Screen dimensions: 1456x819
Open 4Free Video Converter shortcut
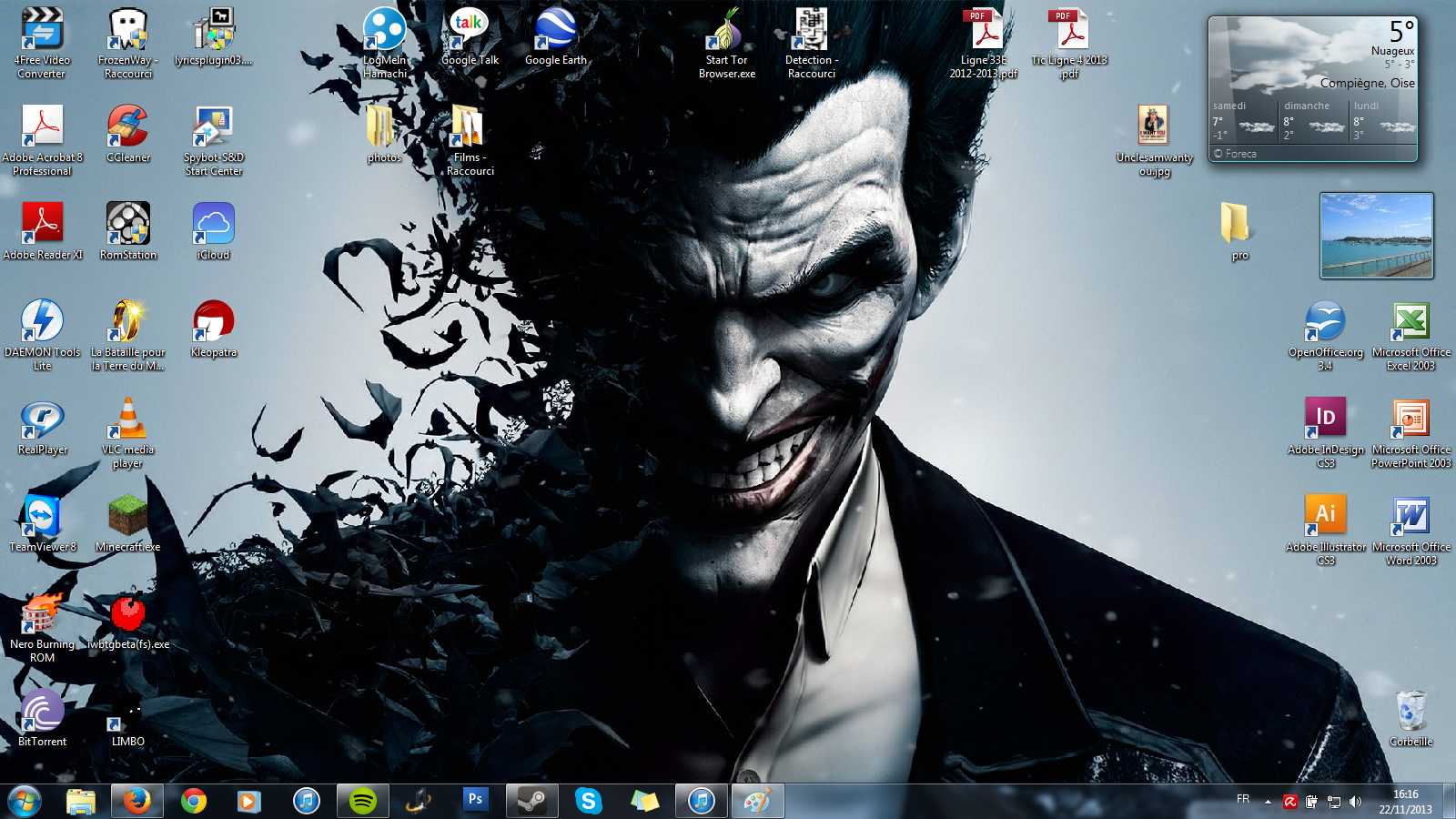point(42,43)
